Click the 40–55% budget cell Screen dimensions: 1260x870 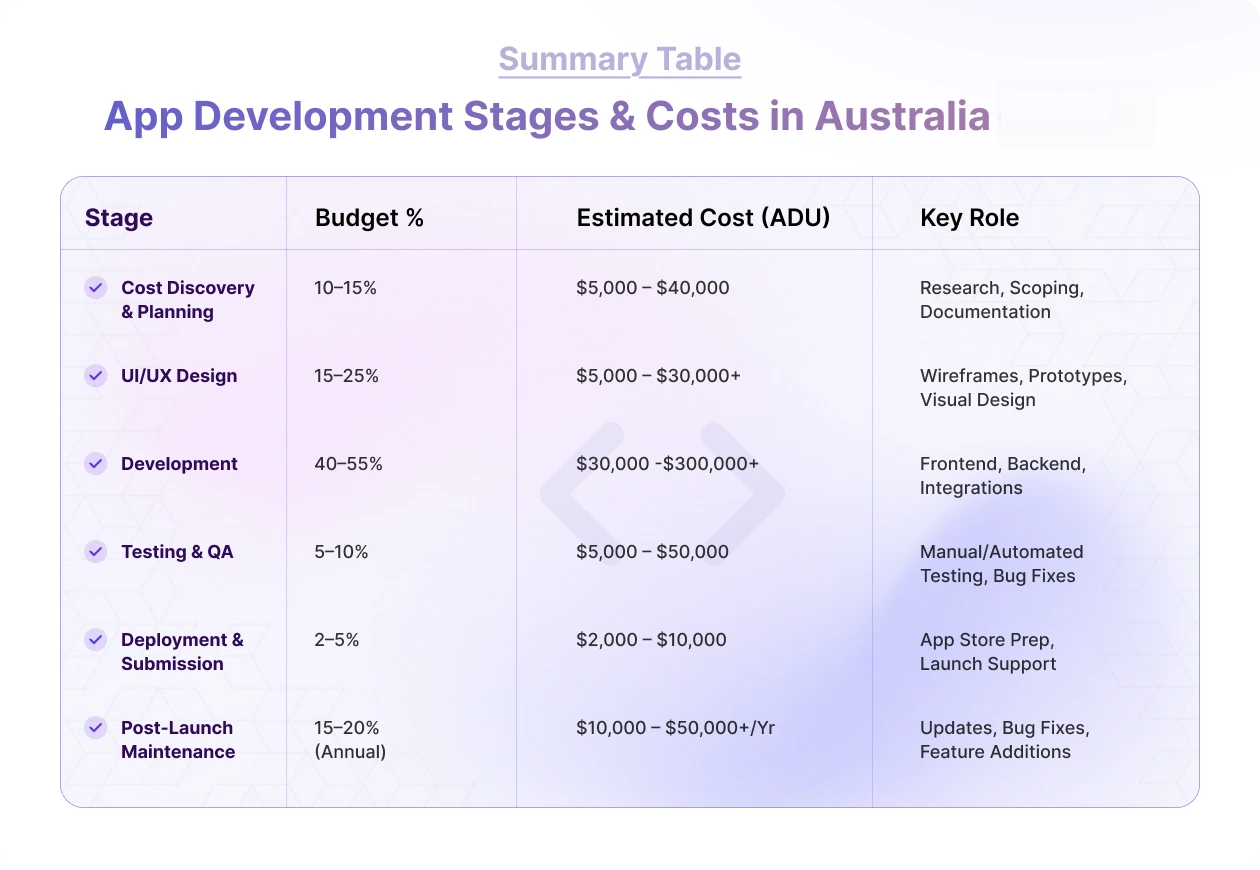click(349, 464)
